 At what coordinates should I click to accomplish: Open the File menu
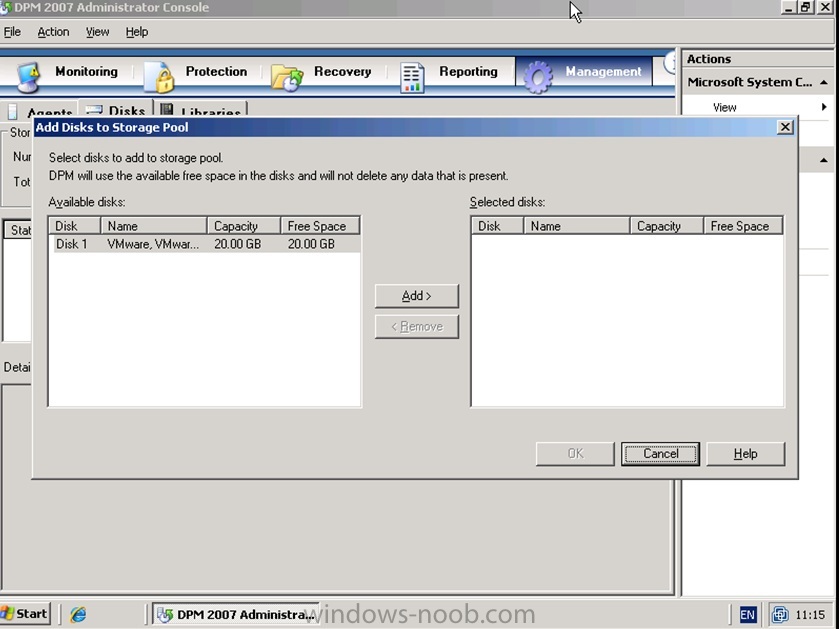(12, 32)
